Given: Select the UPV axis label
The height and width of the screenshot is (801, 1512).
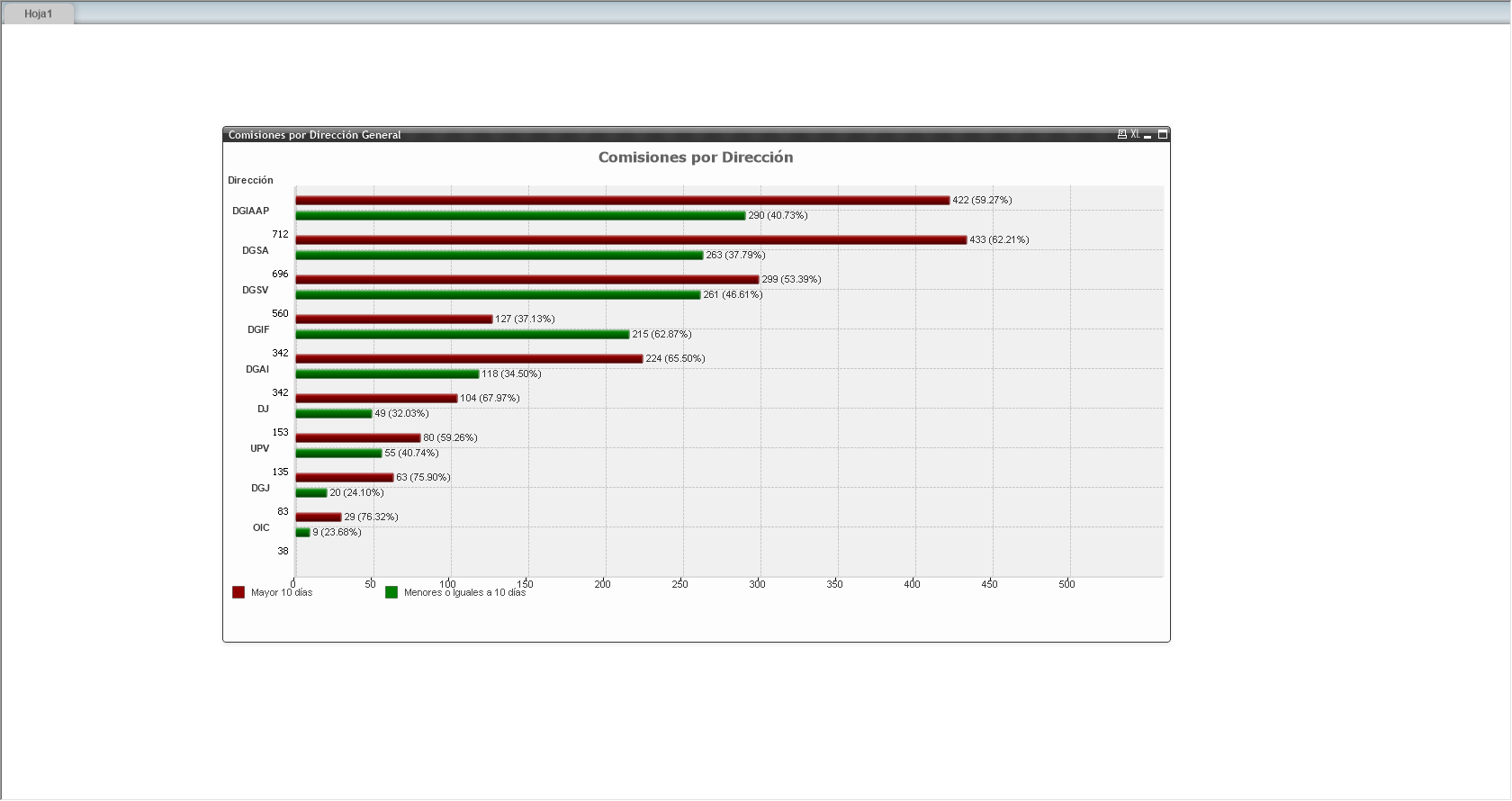Looking at the screenshot, I should click(x=259, y=448).
